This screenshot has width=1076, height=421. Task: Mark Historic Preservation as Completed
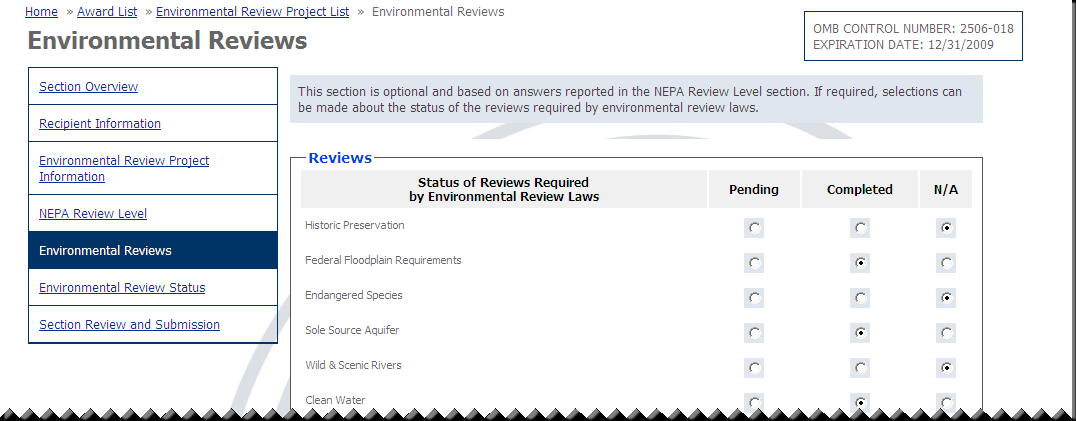point(860,229)
